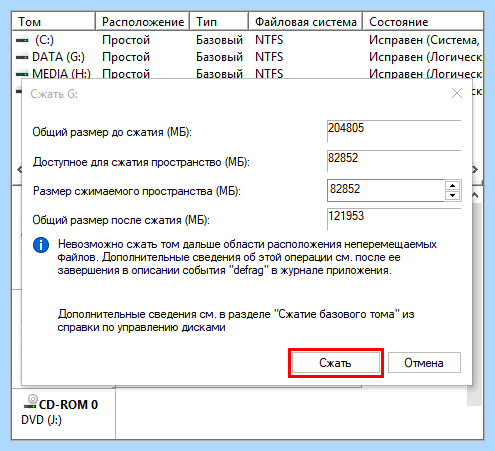Select the MEDIA (H:) volume row
The height and width of the screenshot is (451, 495).
(248, 73)
